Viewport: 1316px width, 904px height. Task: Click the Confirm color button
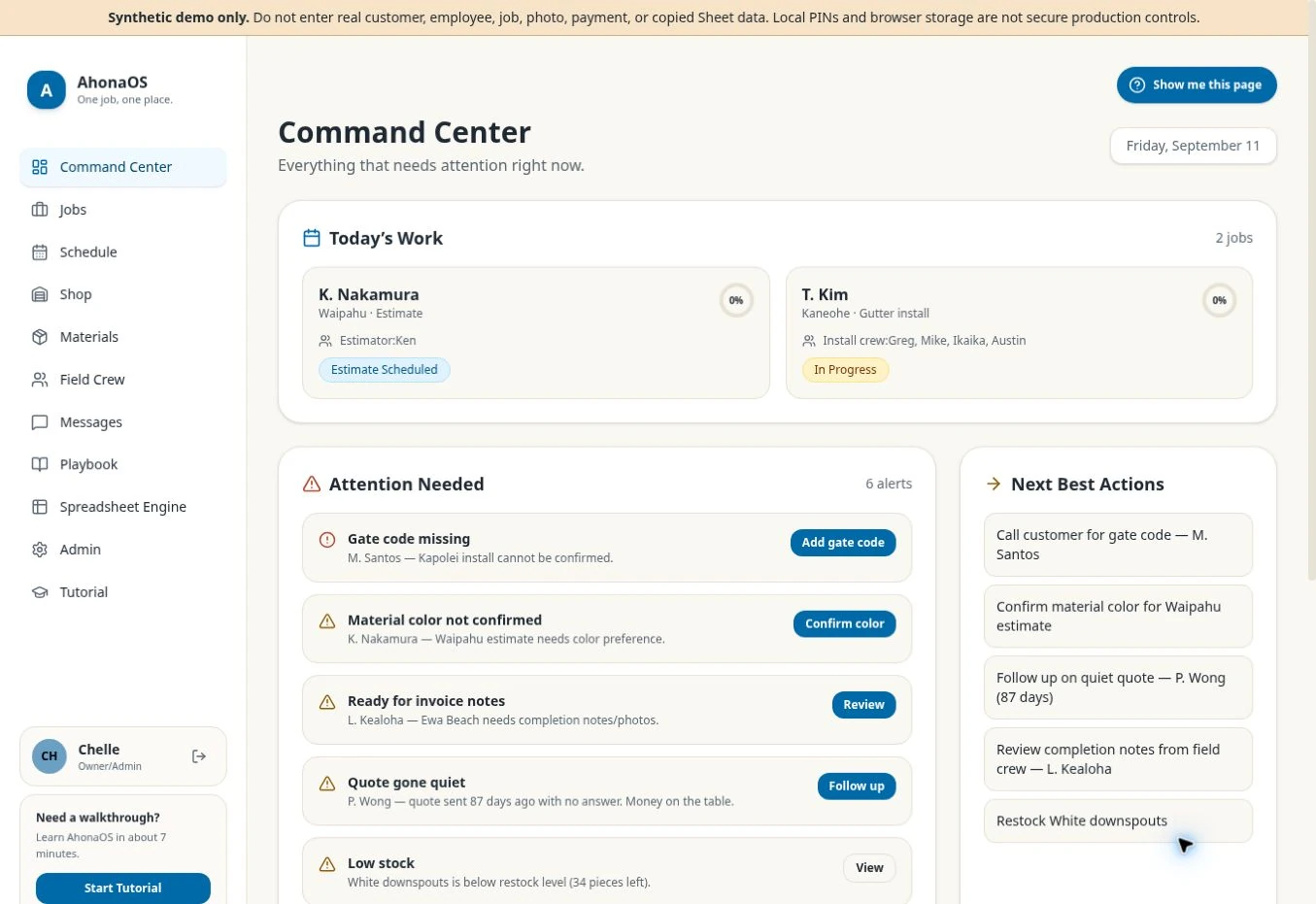(x=845, y=623)
